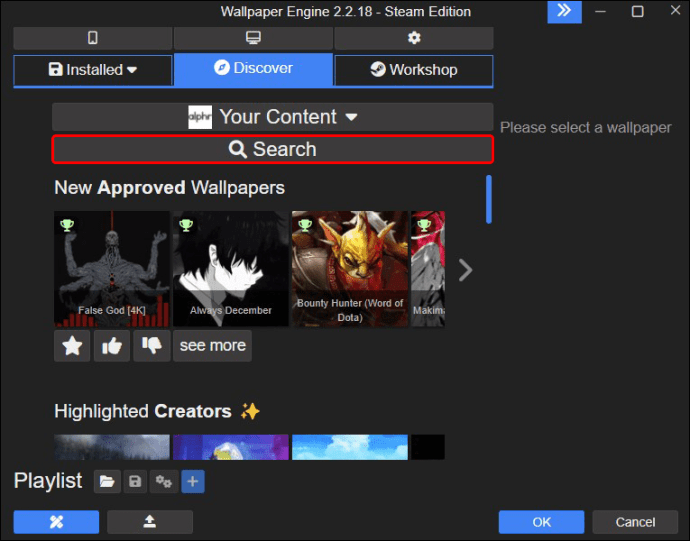Open the settings gear tab

(414, 38)
